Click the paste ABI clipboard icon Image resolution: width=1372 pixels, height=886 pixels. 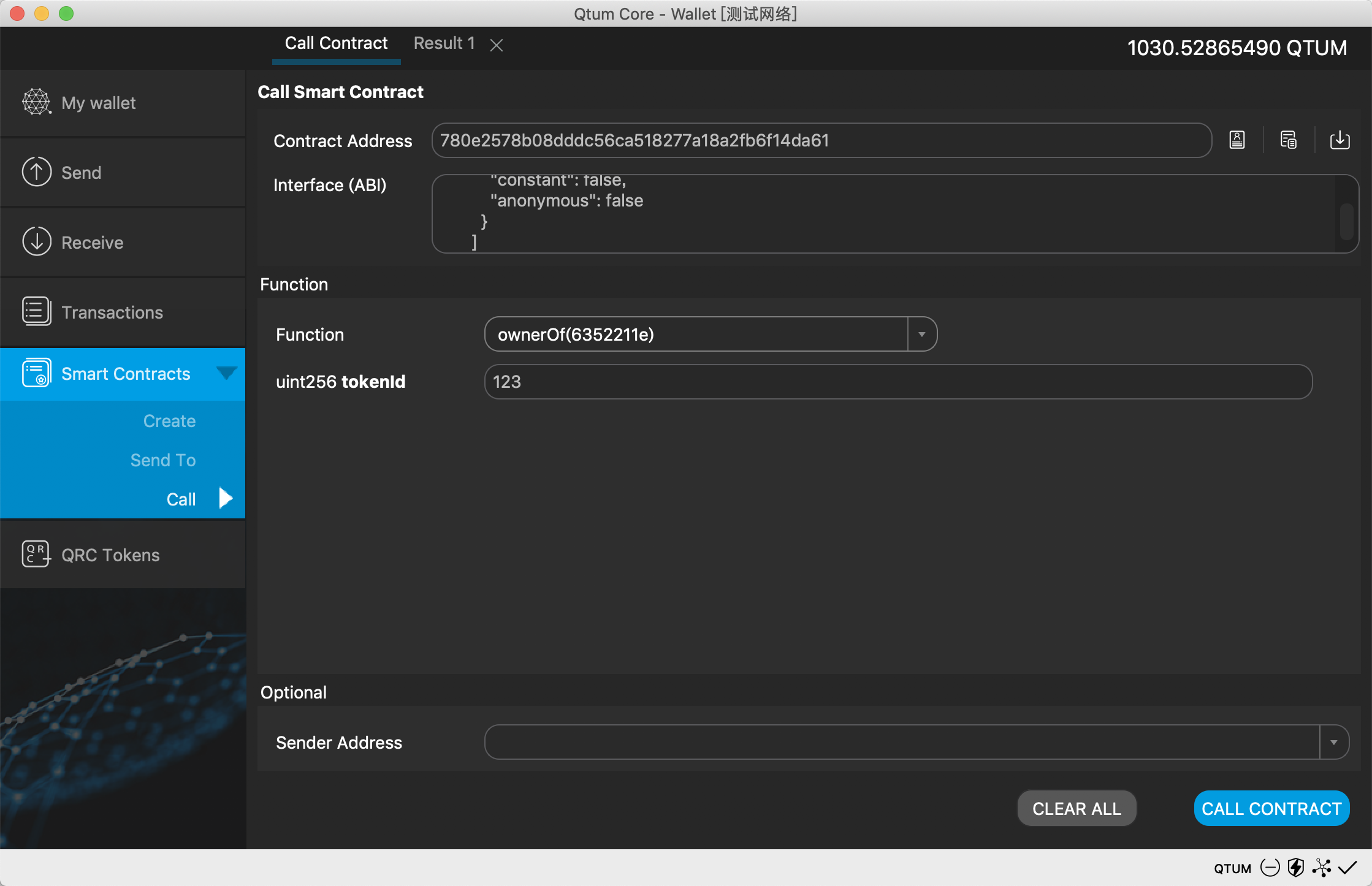pos(1289,140)
